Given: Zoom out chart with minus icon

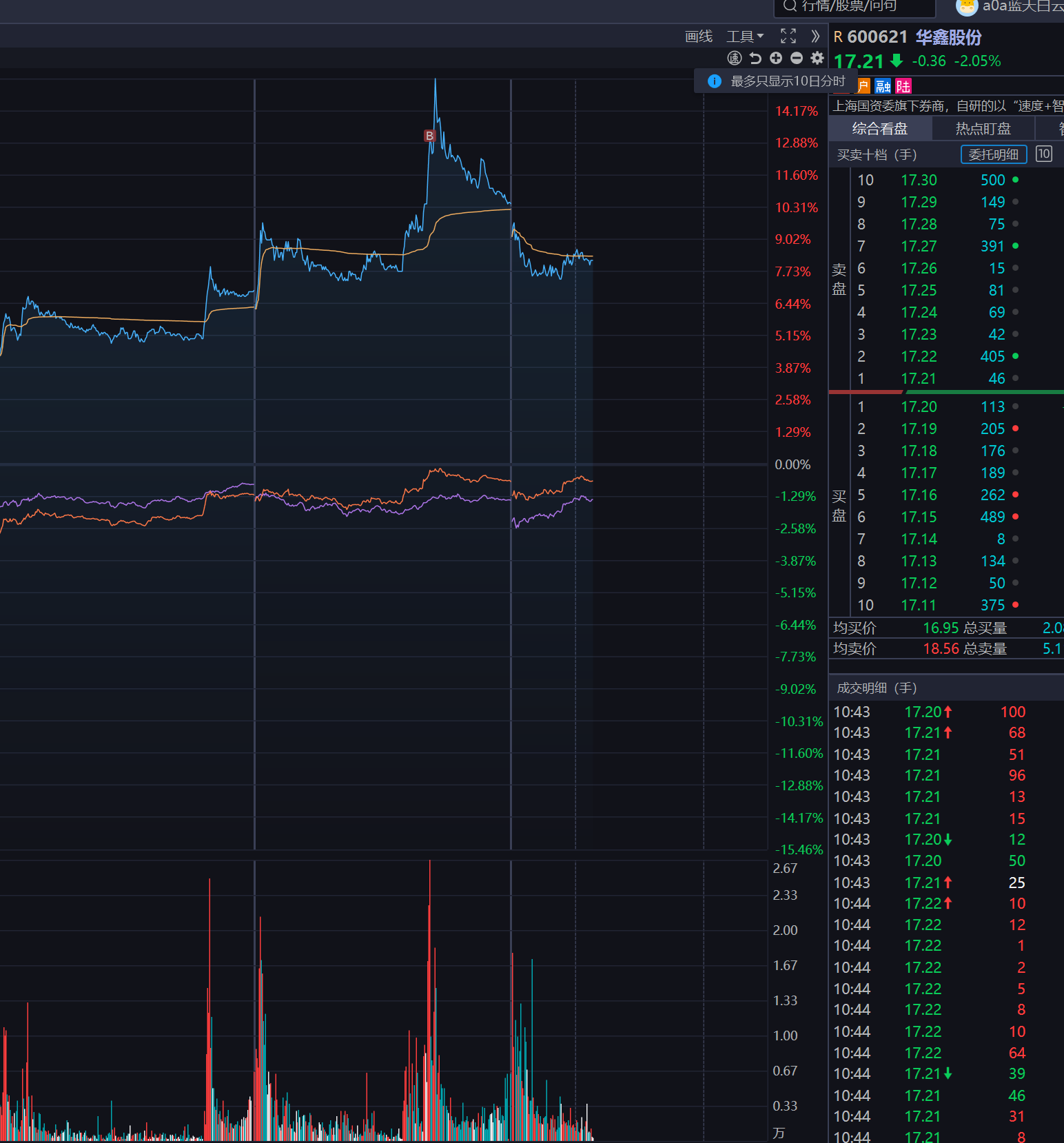Looking at the screenshot, I should (797, 59).
